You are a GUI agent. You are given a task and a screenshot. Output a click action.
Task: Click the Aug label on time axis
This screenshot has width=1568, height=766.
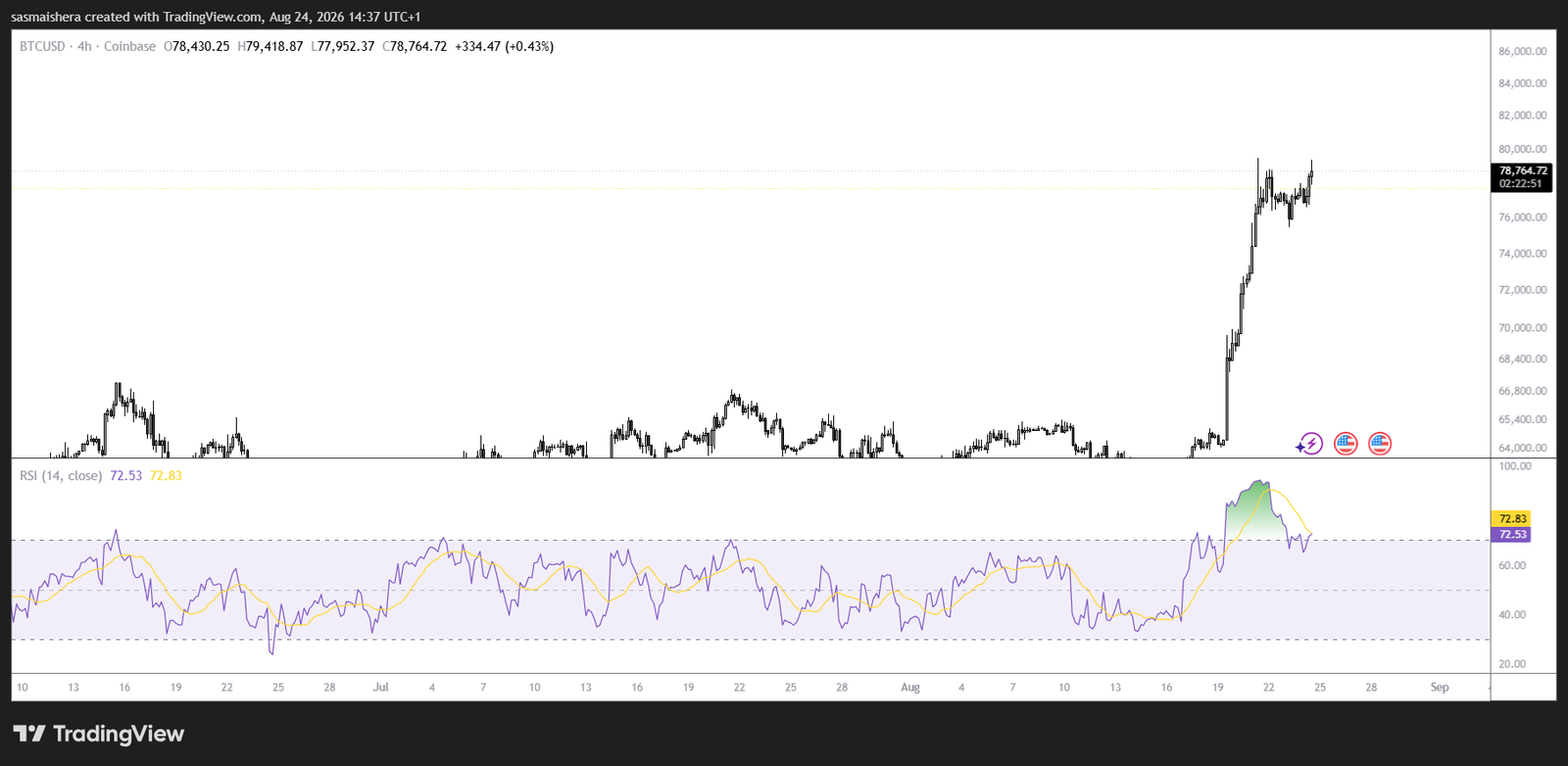point(910,687)
